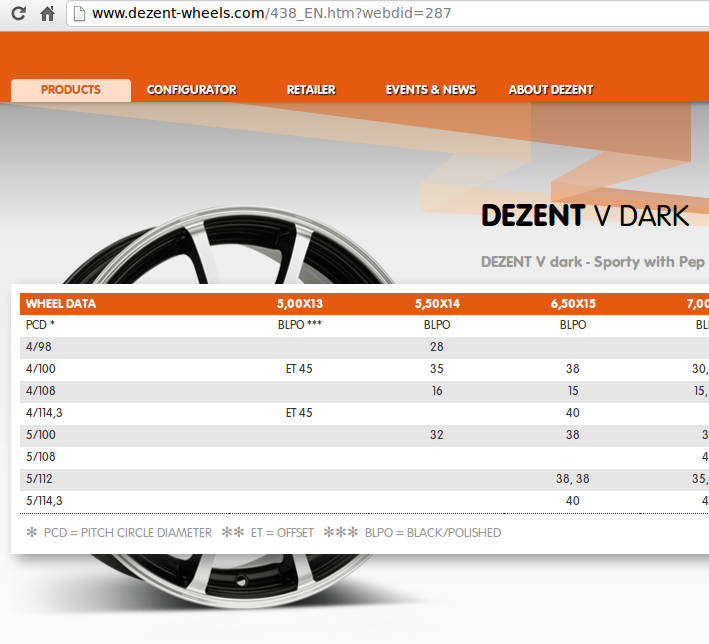Open EVENTS & NEWS section
709x644 pixels.
[x=431, y=90]
